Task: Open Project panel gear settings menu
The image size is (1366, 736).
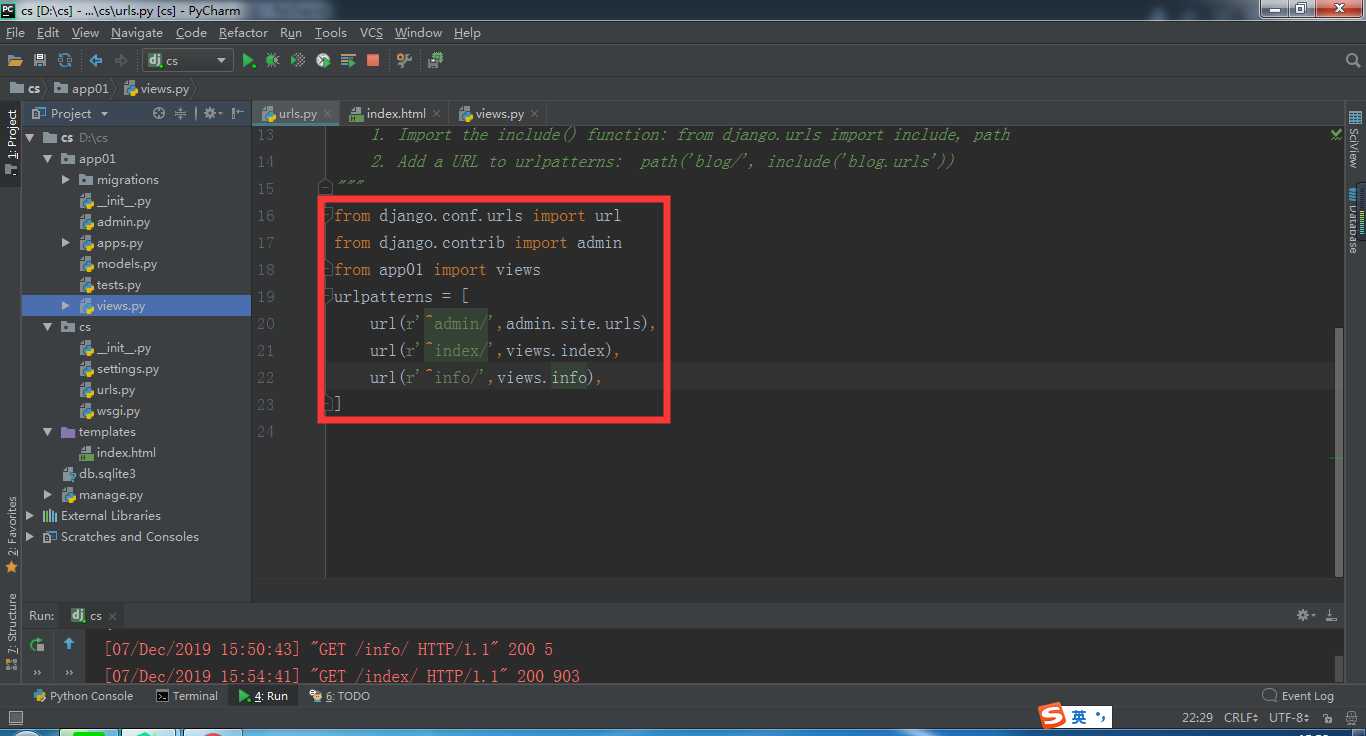Action: tap(212, 113)
